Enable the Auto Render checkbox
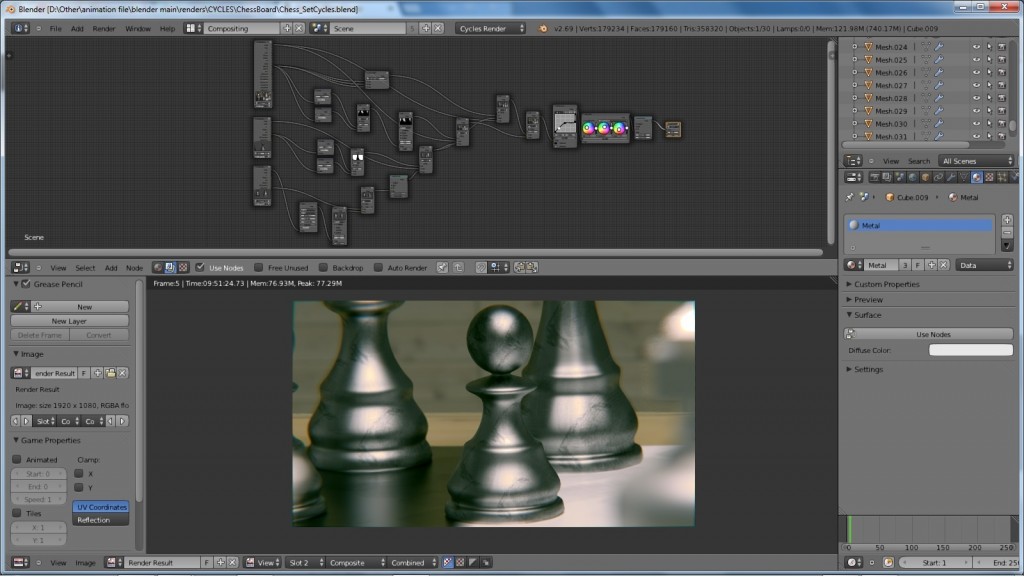Viewport: 1024px width, 577px height. tap(377, 267)
